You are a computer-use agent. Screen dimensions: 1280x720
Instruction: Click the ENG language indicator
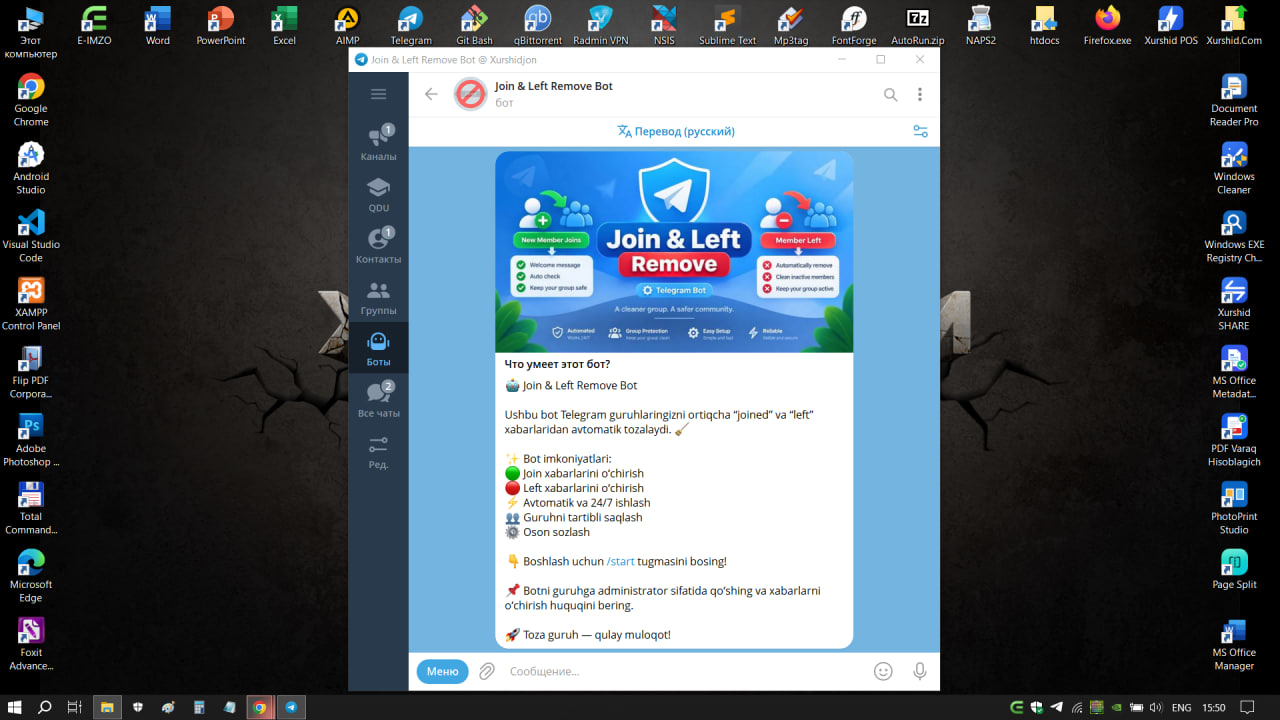coord(1181,707)
